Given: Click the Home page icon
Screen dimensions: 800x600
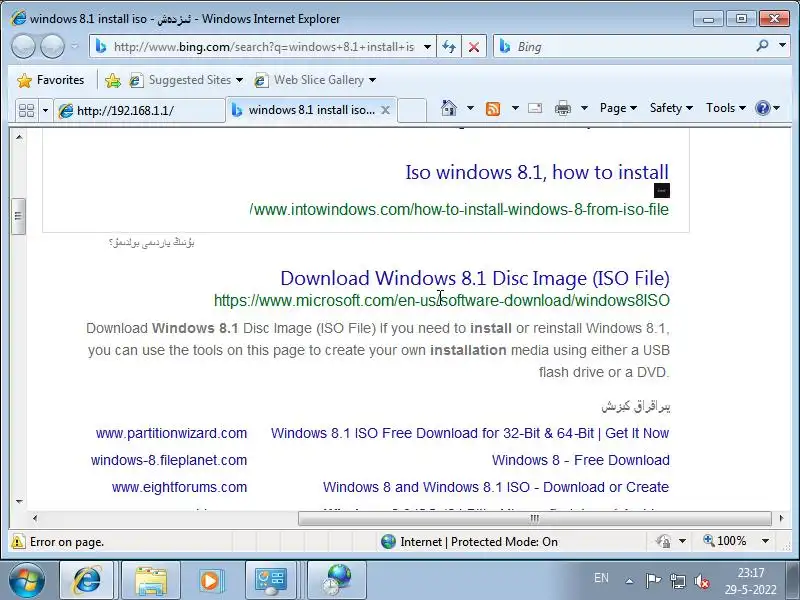Looking at the screenshot, I should click(x=448, y=108).
